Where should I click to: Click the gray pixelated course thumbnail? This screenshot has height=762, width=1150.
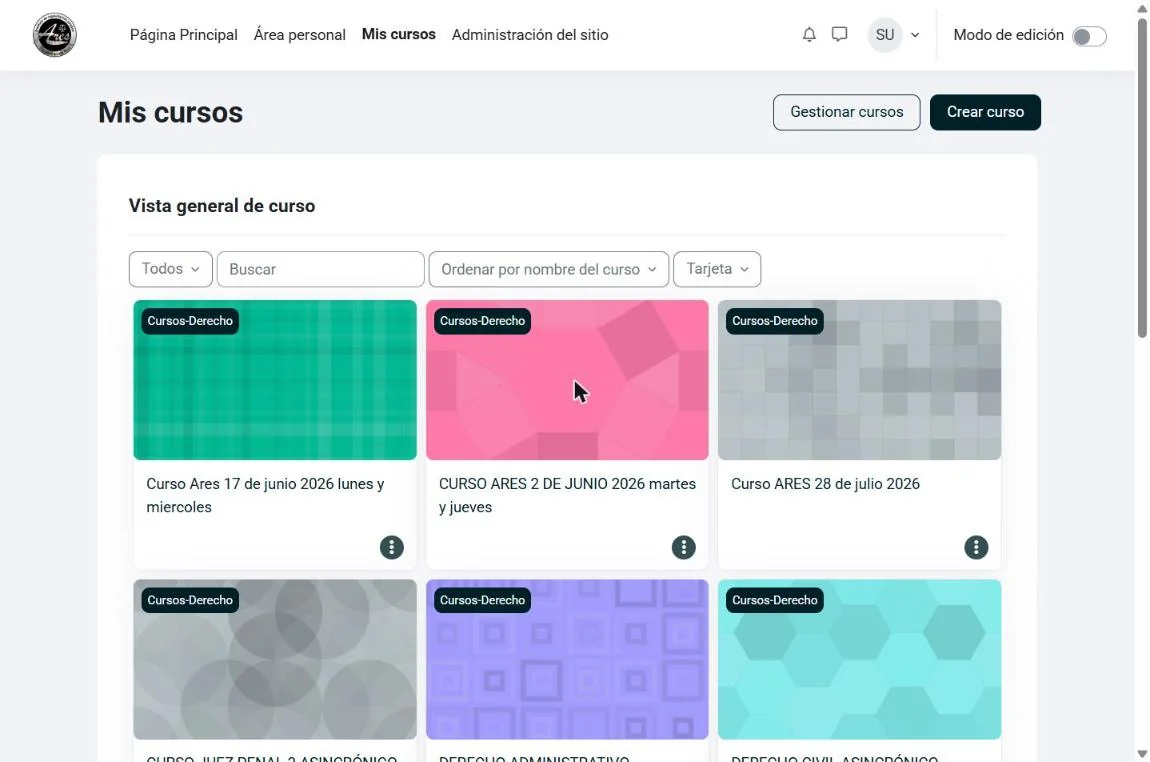pos(860,380)
